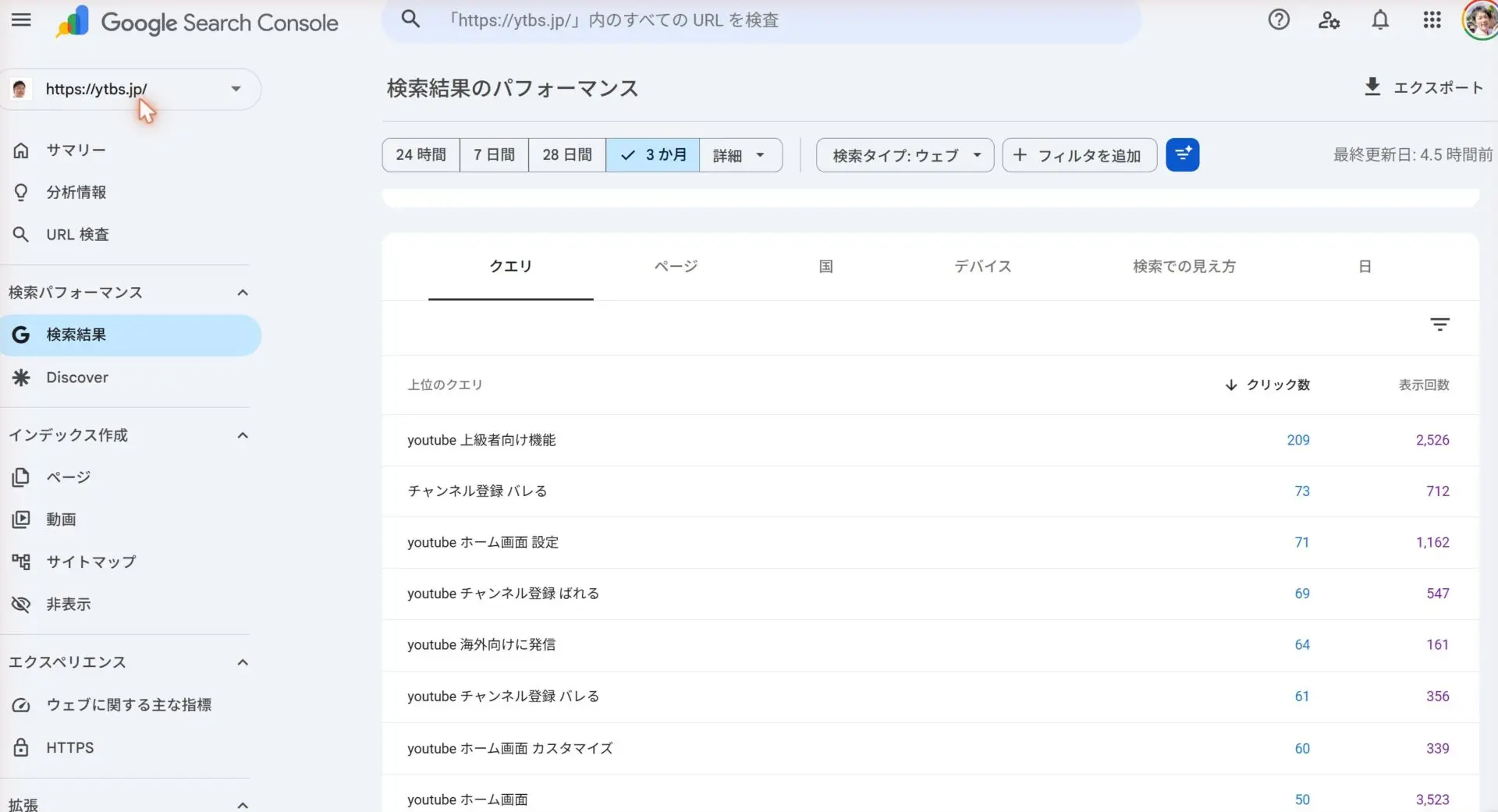Click the video pages icon

click(21, 519)
